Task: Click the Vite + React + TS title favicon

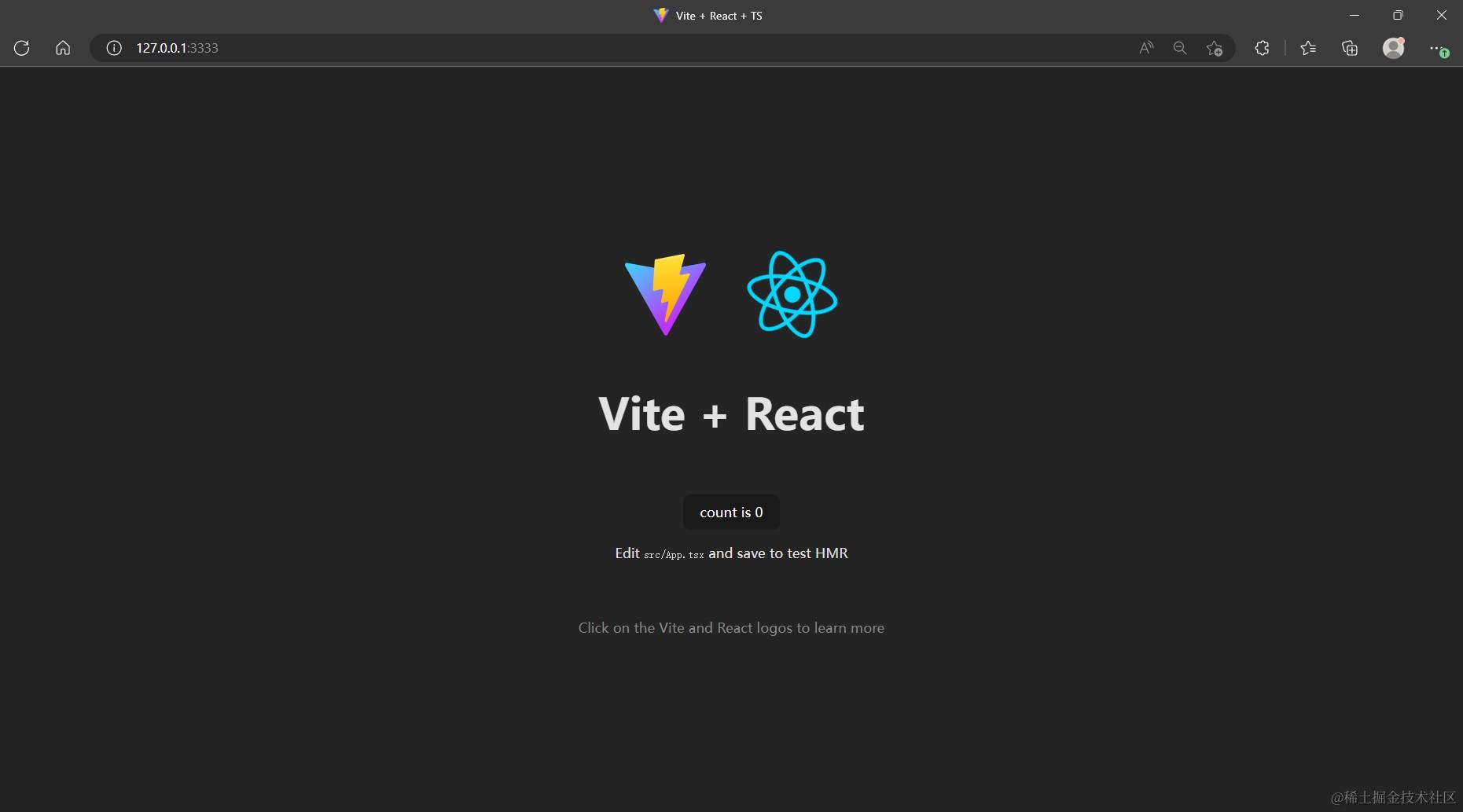Action: pos(661,15)
